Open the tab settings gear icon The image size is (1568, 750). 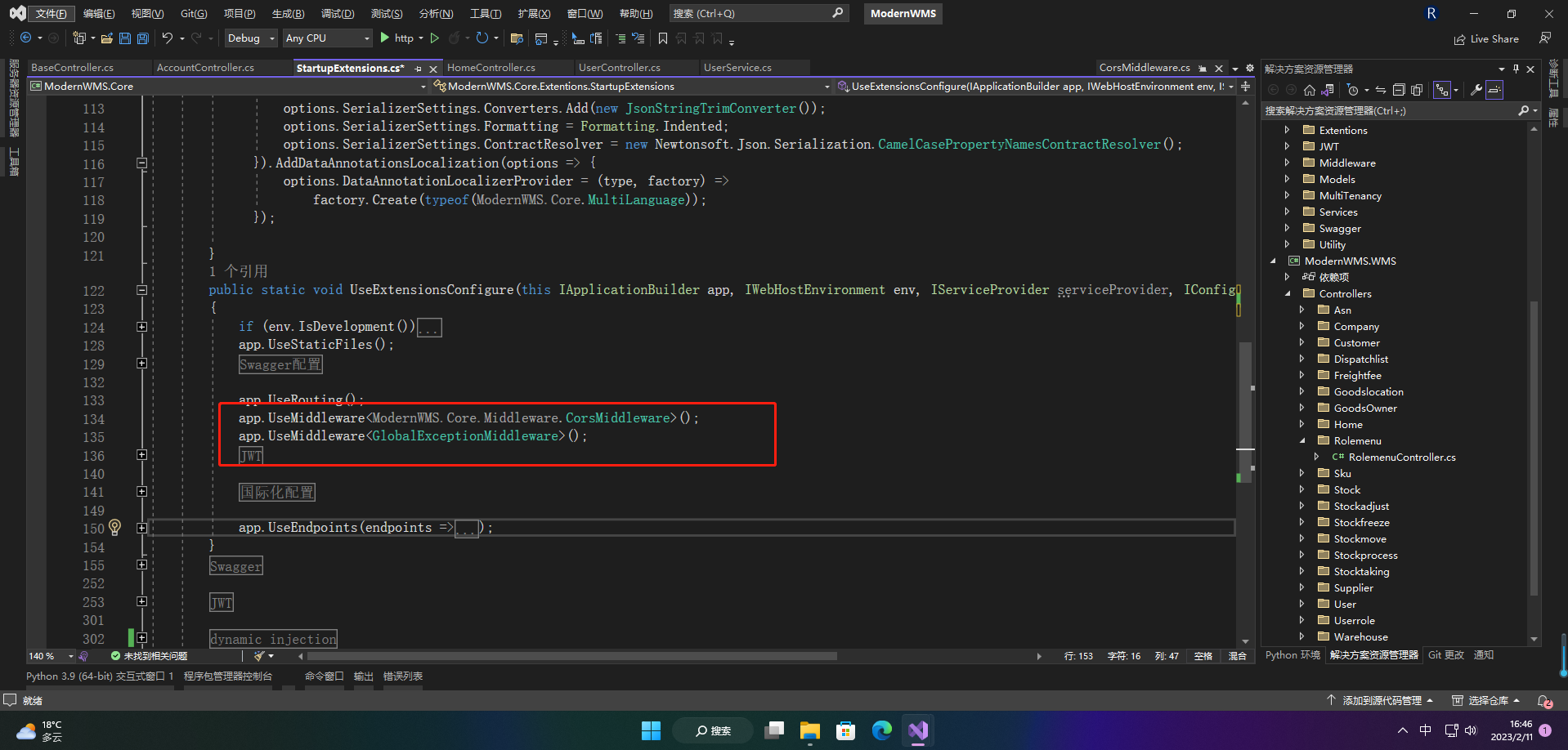click(1249, 68)
